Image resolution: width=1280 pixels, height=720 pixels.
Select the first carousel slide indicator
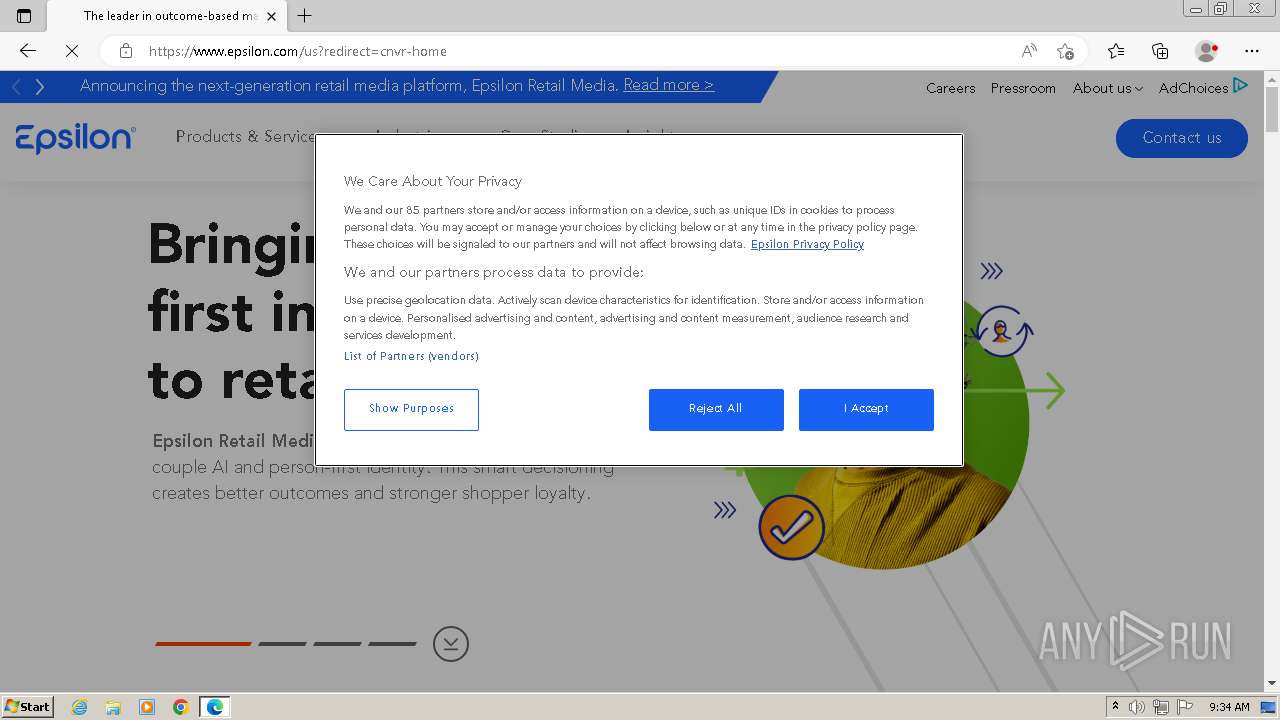coord(203,644)
